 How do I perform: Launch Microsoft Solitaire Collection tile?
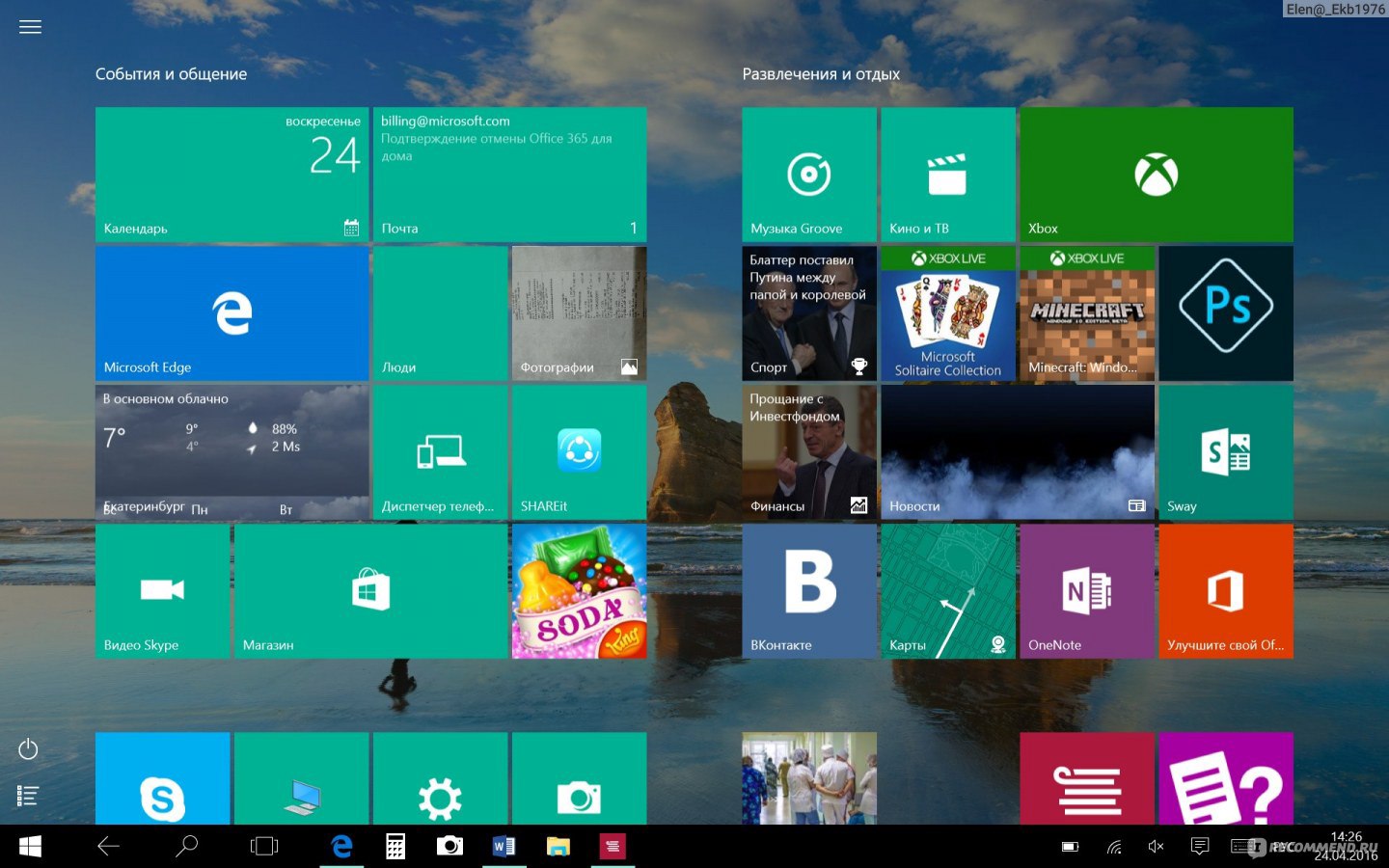click(948, 312)
